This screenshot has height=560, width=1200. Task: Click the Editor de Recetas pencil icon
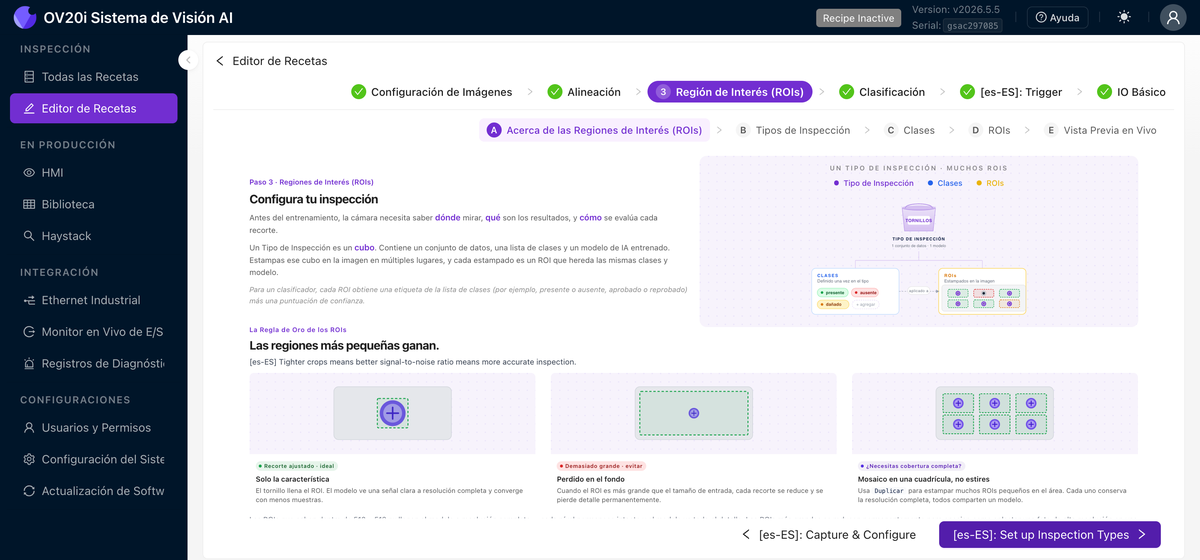[29, 108]
